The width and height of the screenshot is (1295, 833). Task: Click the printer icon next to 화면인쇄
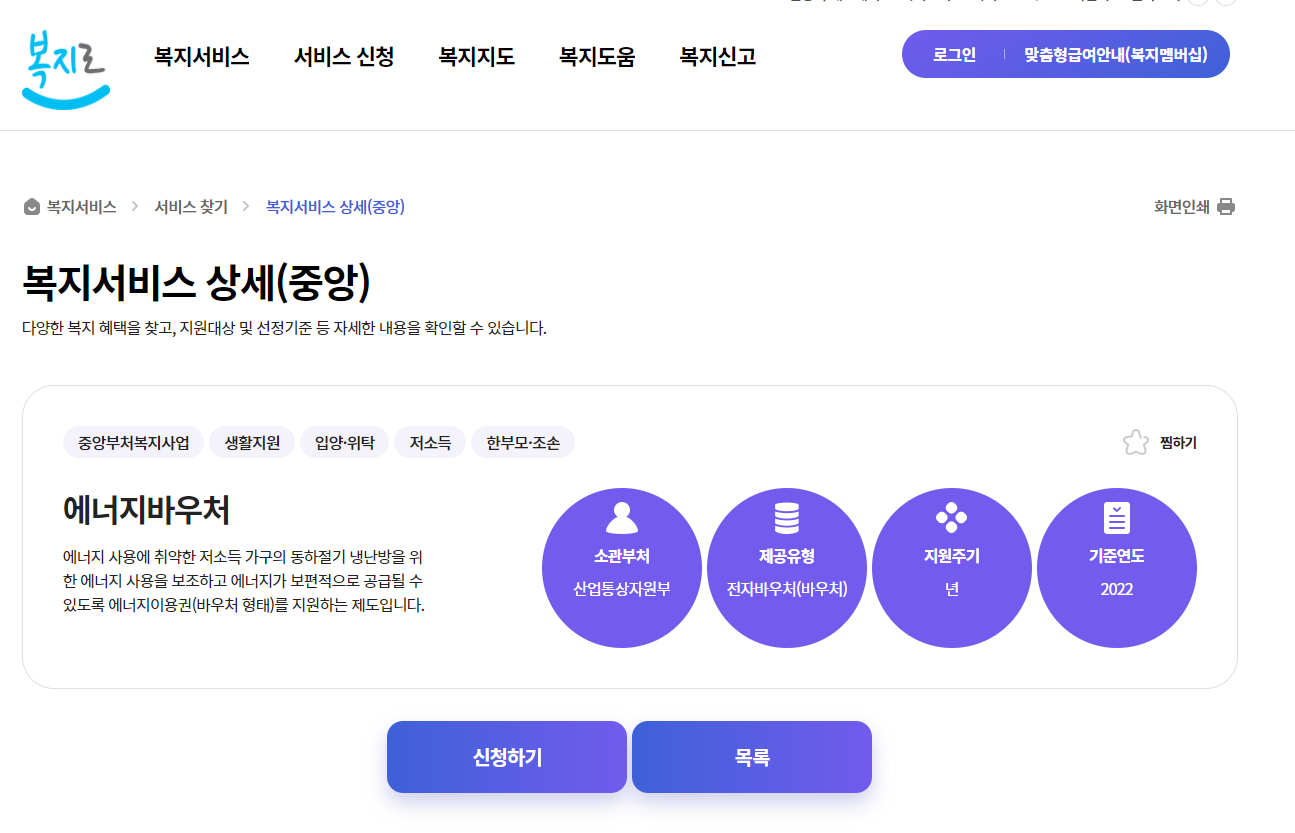point(1226,206)
